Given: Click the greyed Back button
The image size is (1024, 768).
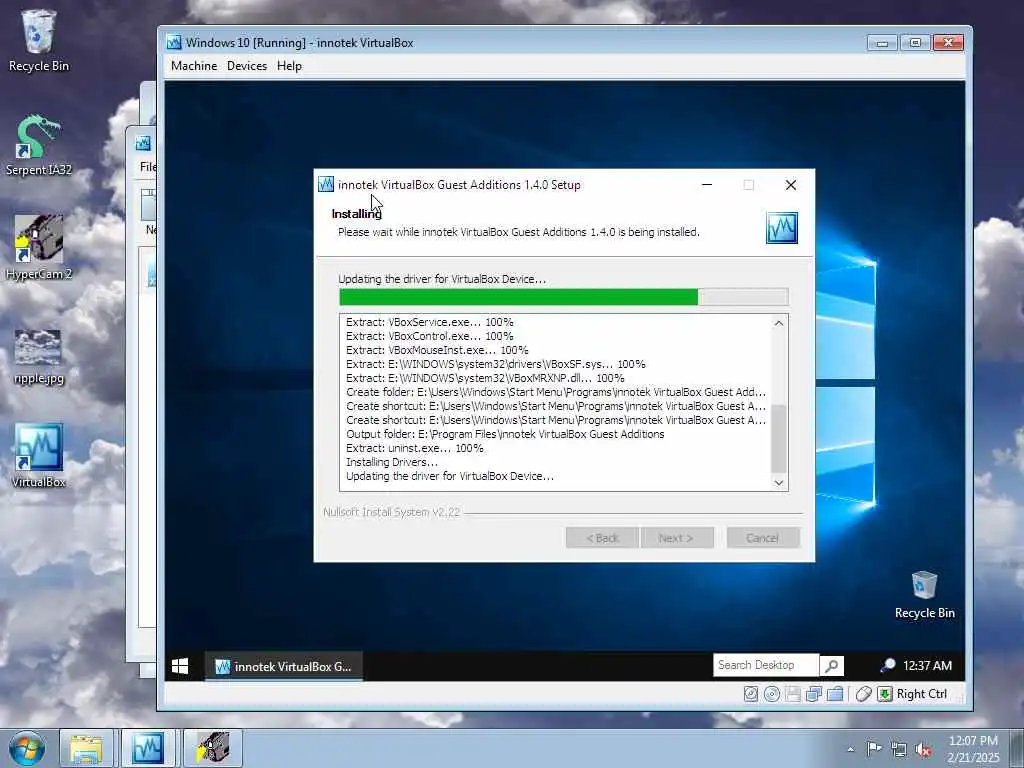Looking at the screenshot, I should click(x=602, y=537).
